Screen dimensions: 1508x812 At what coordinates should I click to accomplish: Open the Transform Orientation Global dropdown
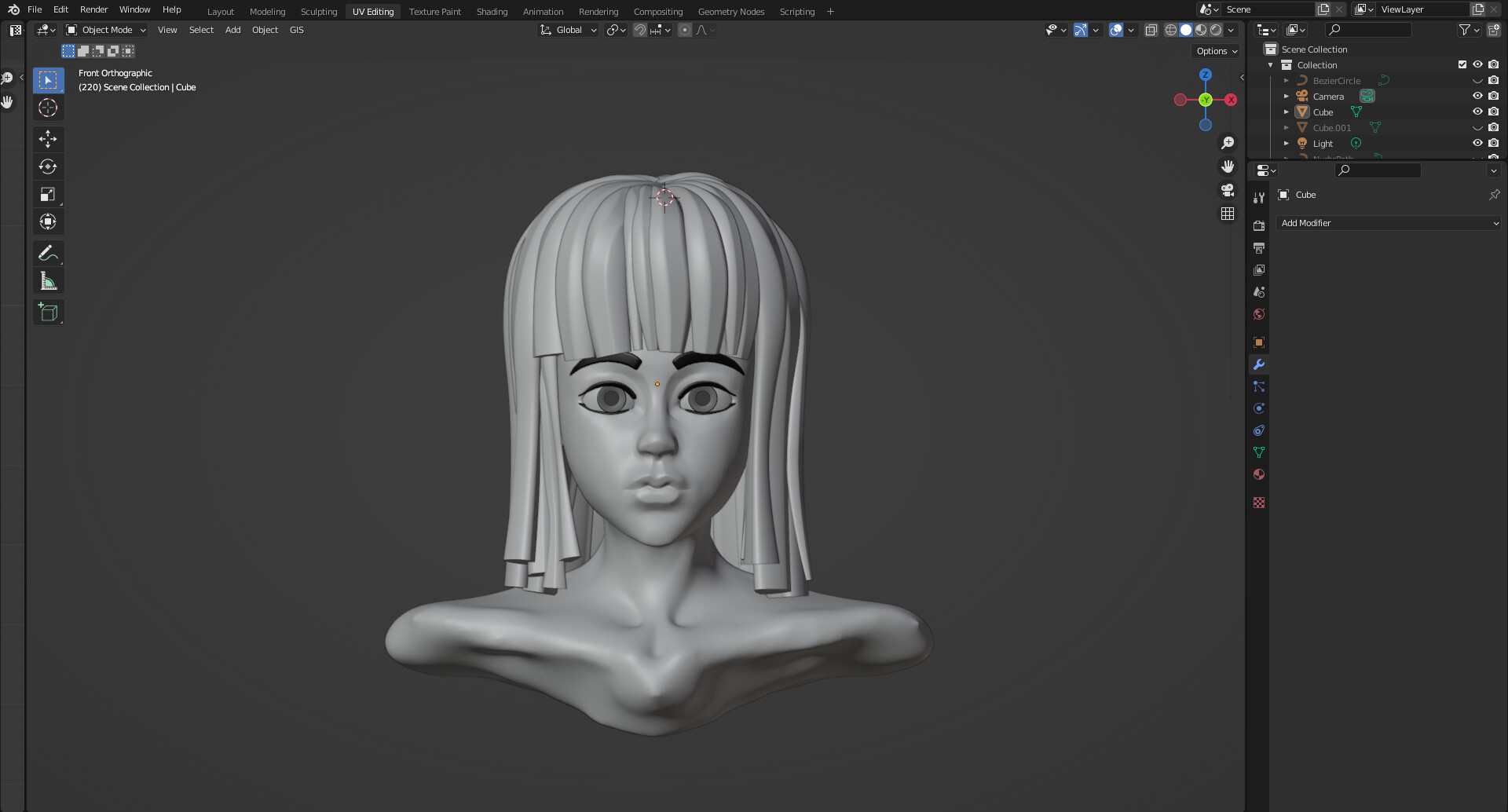pyautogui.click(x=567, y=30)
